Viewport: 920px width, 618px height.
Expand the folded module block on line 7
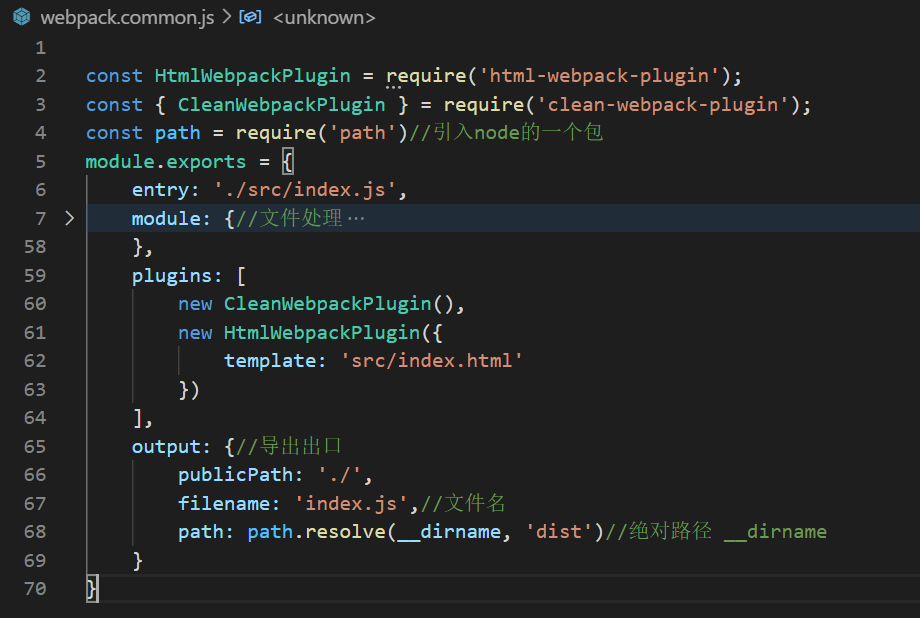pyautogui.click(x=69, y=218)
